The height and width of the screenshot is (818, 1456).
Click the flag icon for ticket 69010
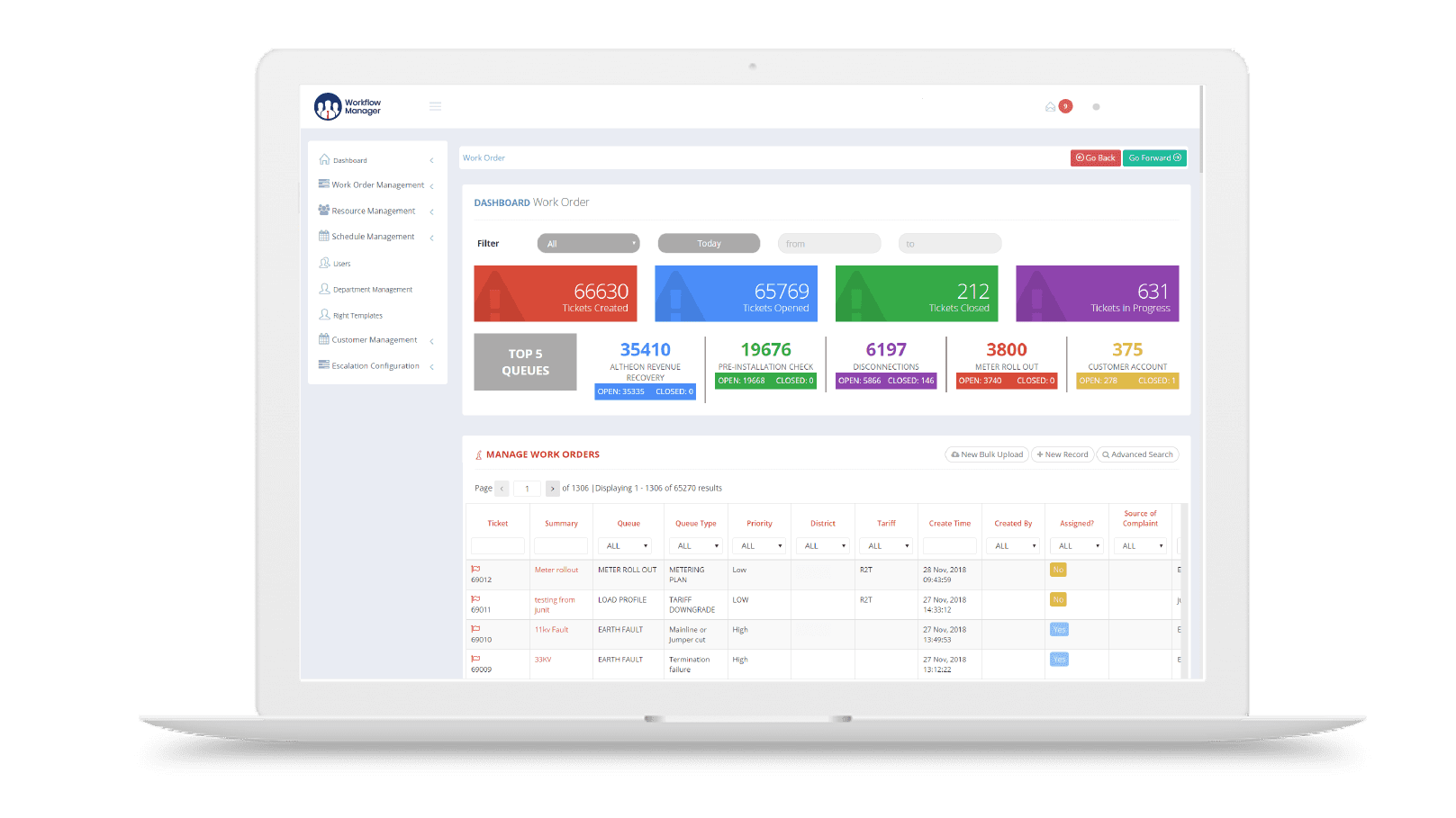tap(475, 628)
